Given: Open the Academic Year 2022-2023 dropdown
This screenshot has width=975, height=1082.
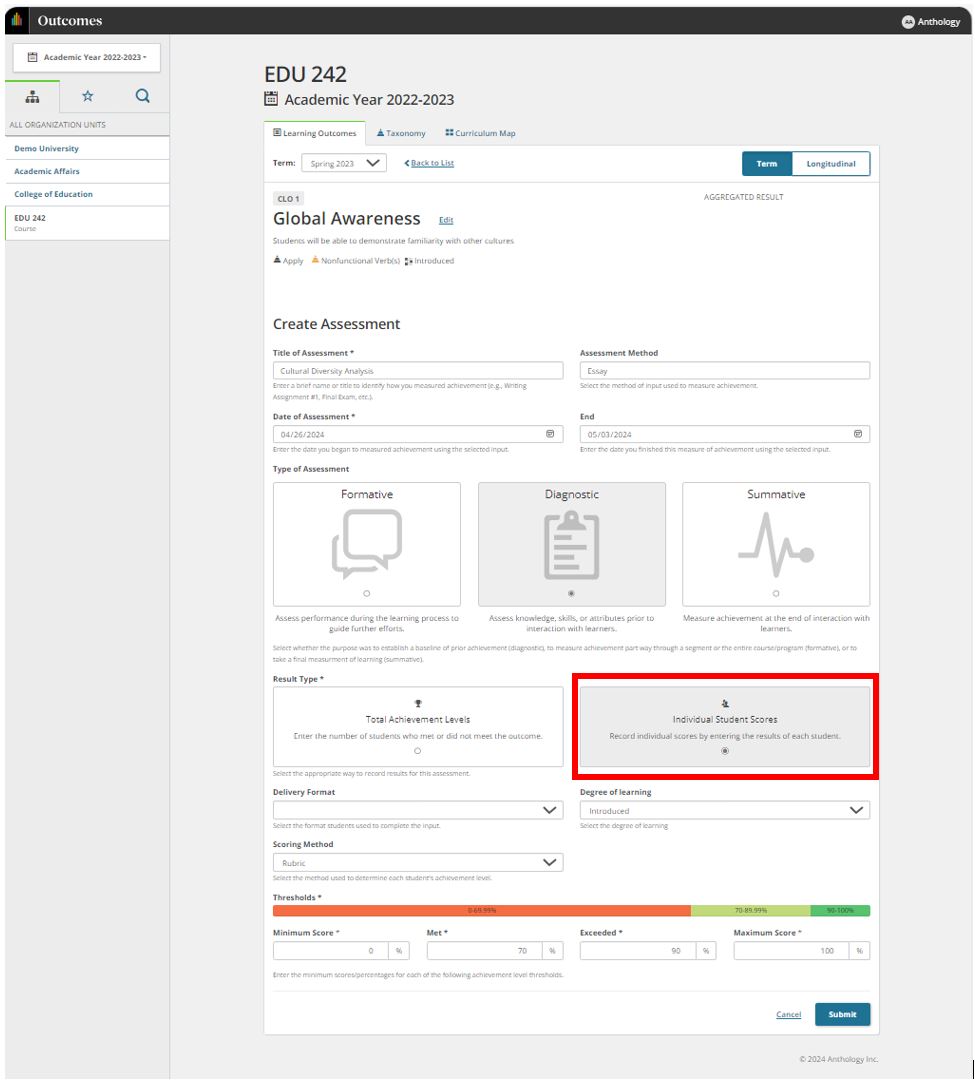Looking at the screenshot, I should (x=87, y=57).
